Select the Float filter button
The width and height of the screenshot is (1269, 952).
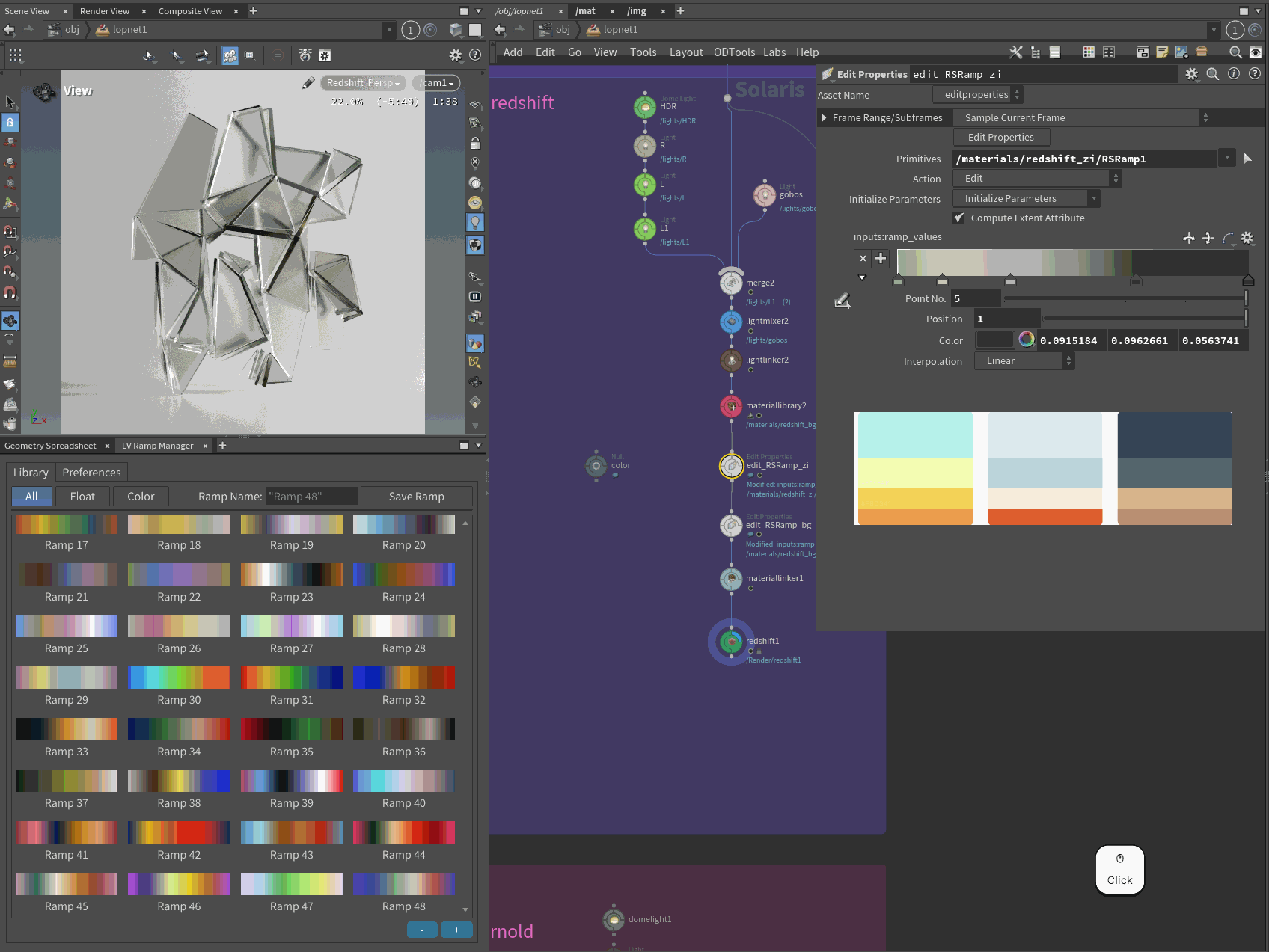82,496
